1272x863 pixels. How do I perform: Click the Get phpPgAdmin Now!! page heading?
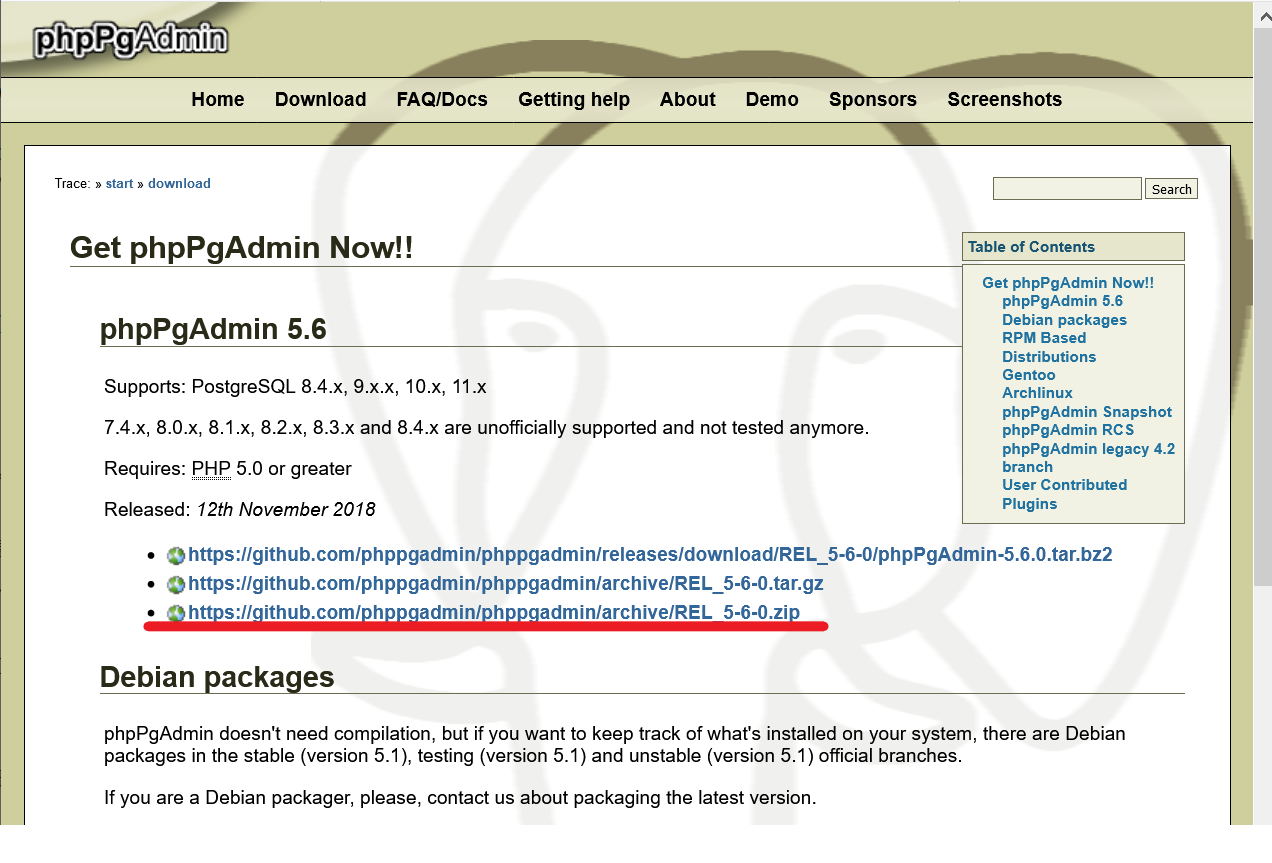click(x=241, y=248)
